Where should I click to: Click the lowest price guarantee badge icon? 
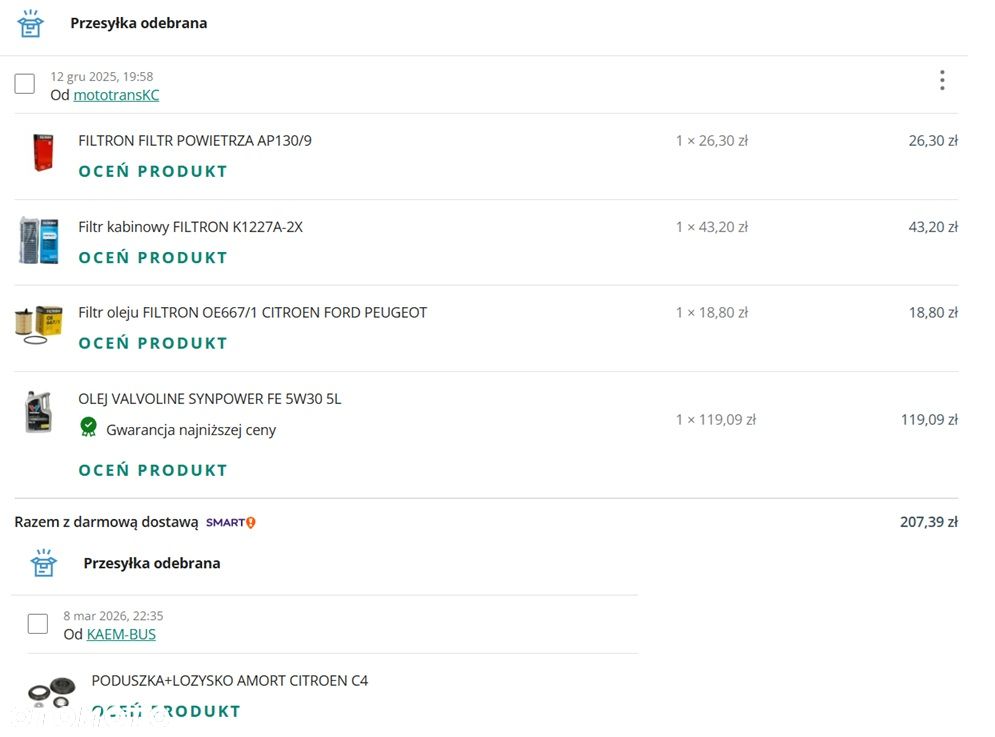[x=89, y=427]
